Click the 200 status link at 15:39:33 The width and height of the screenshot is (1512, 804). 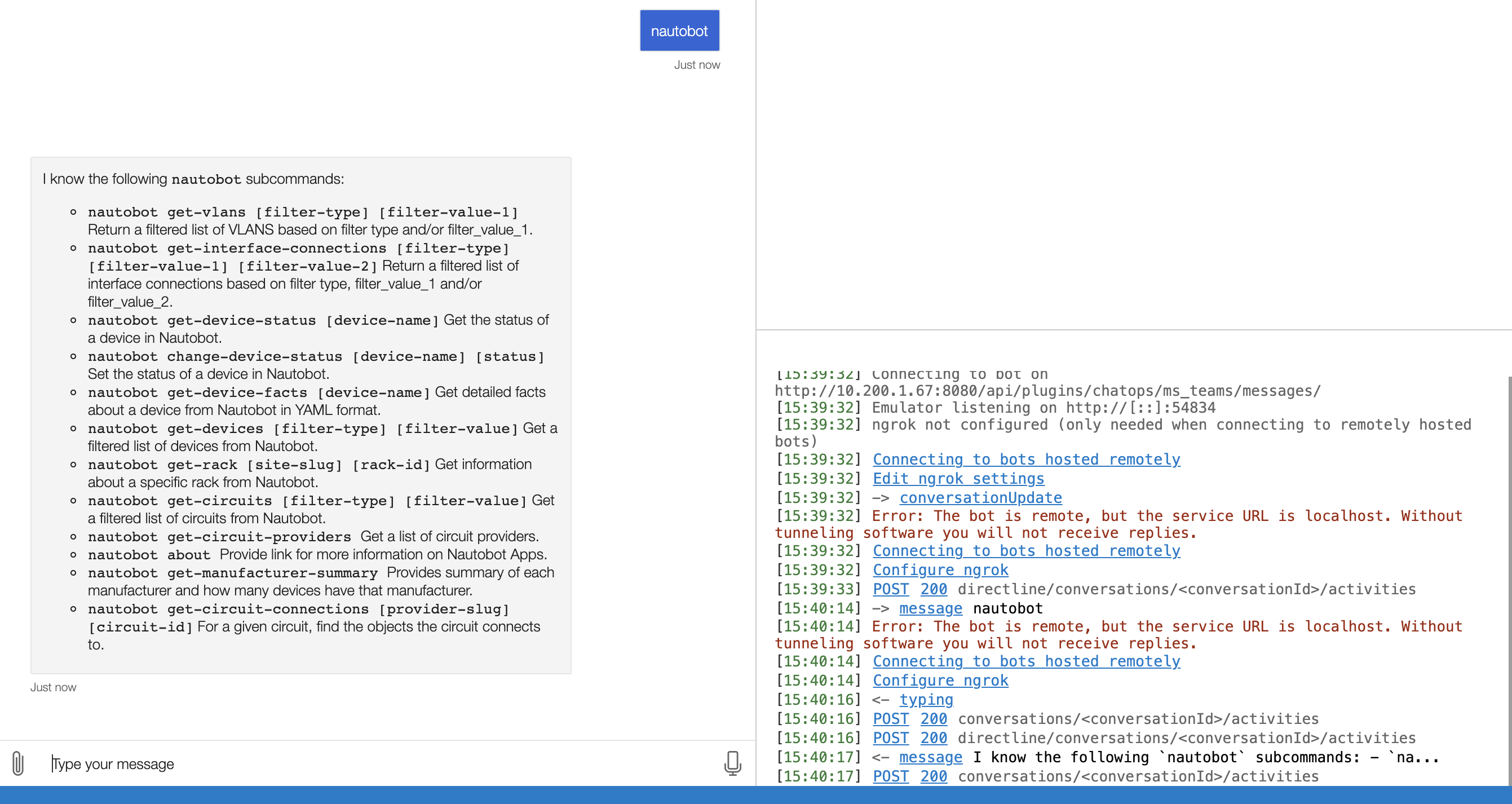click(x=933, y=589)
